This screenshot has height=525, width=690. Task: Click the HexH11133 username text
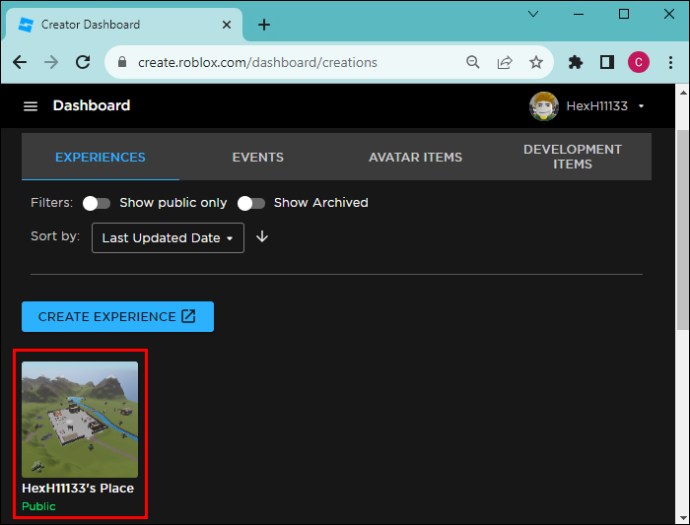597,106
